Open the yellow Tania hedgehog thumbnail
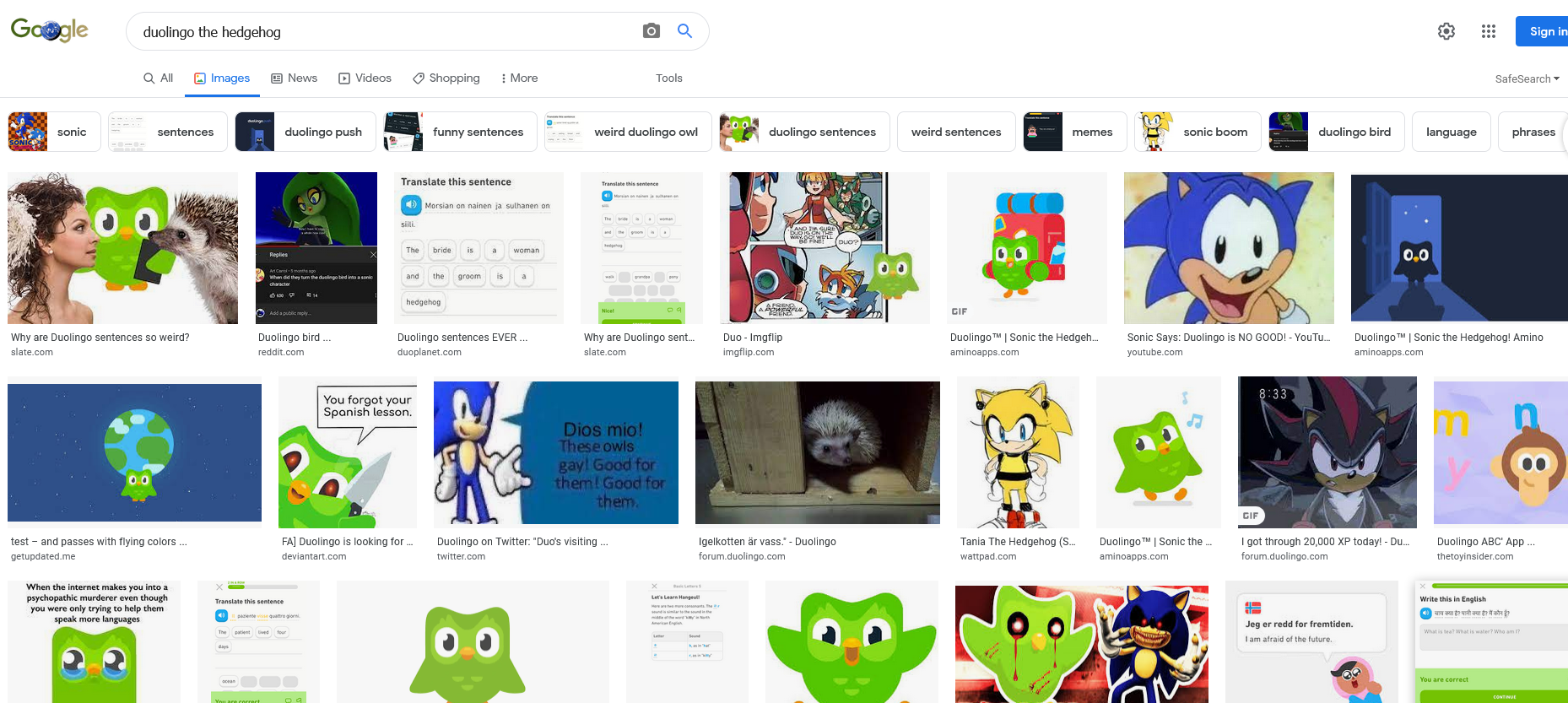 point(1019,452)
